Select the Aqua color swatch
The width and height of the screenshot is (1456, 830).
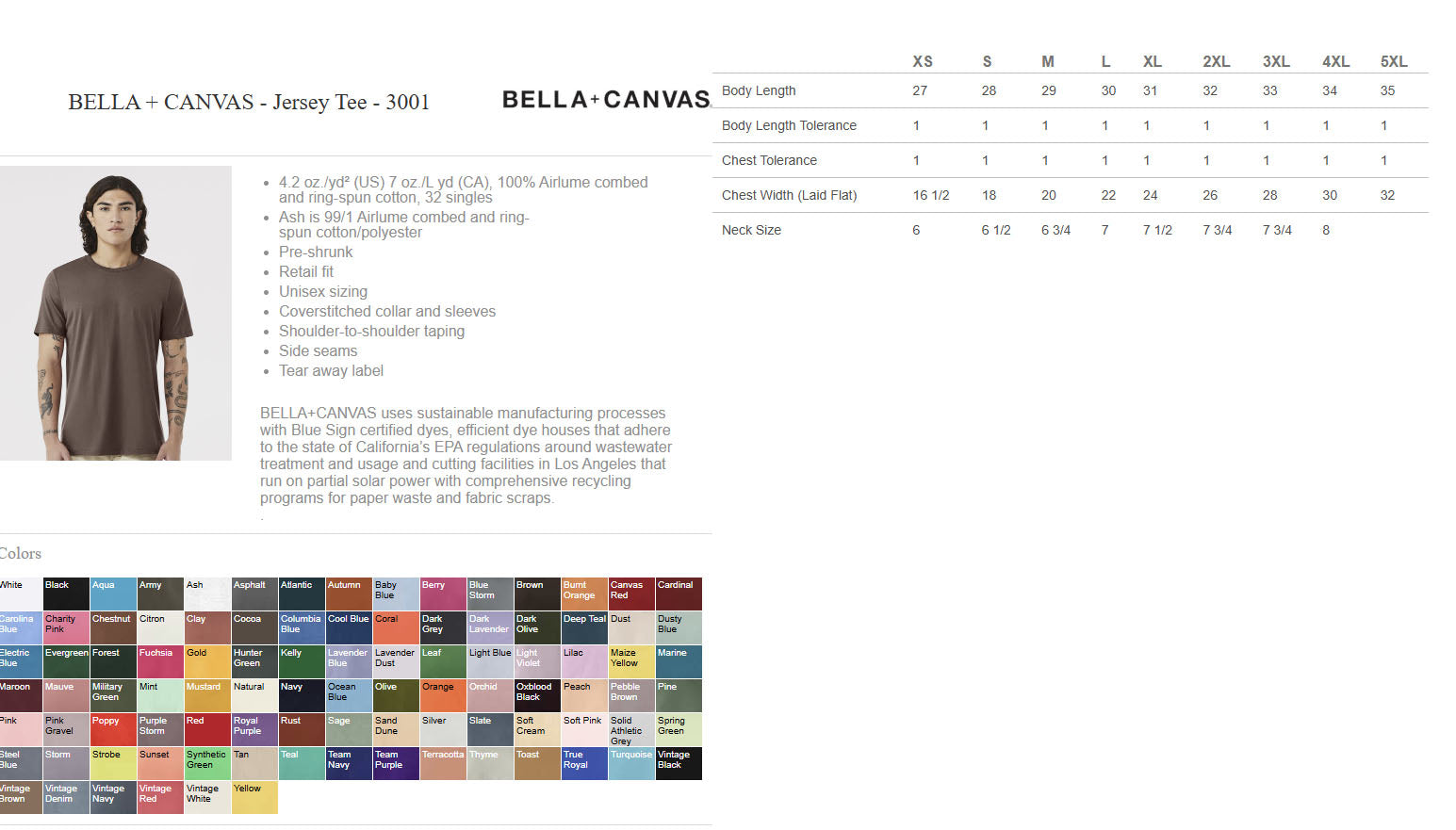point(113,594)
